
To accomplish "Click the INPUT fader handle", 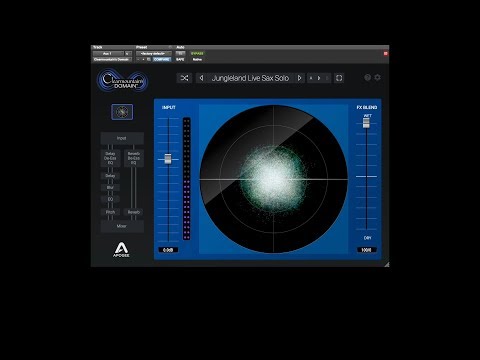I will [x=168, y=159].
